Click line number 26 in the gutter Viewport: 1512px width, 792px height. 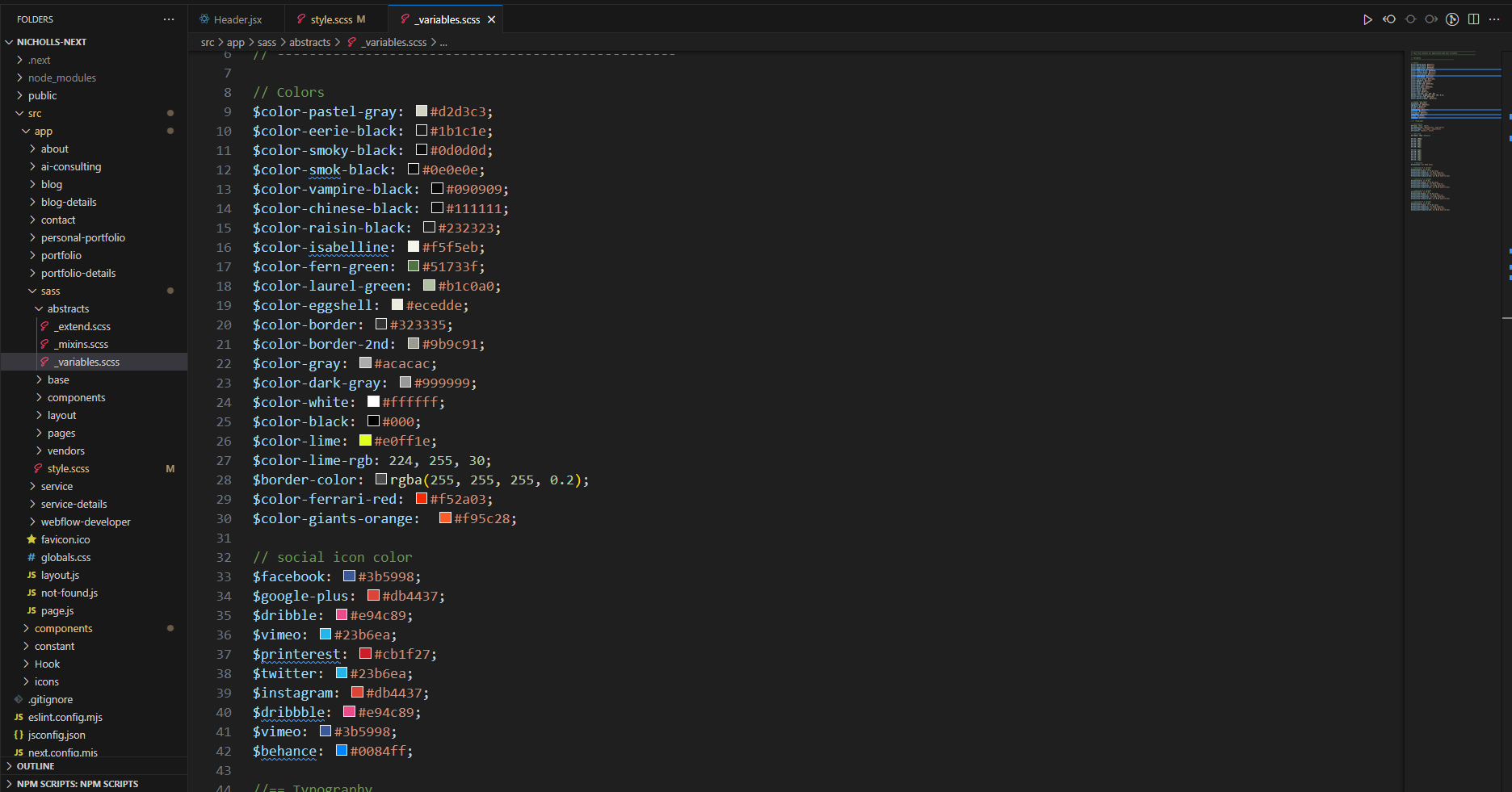tap(224, 441)
